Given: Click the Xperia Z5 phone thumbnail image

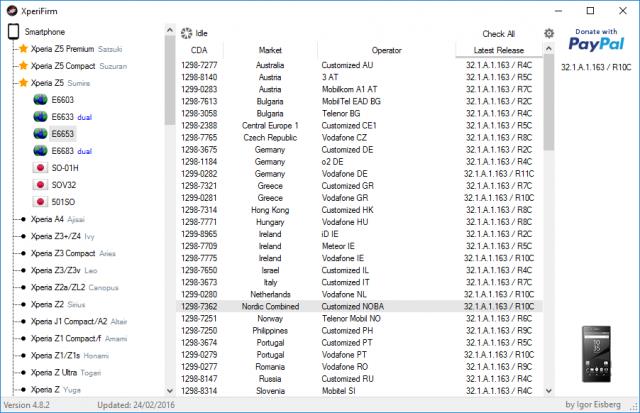Looking at the screenshot, I should (x=596, y=354).
